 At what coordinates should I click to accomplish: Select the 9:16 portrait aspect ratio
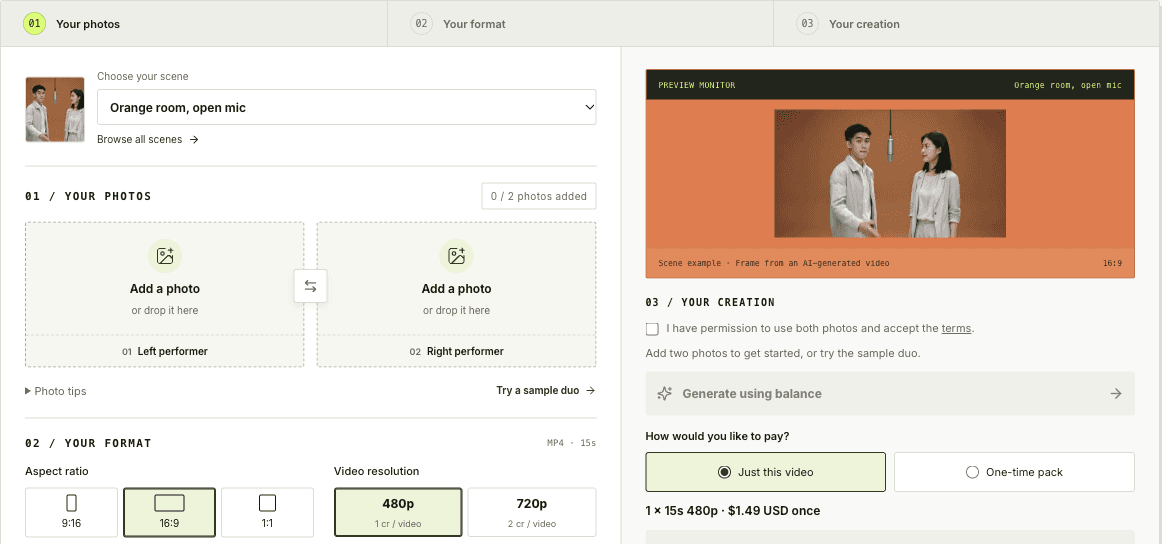(x=71, y=512)
